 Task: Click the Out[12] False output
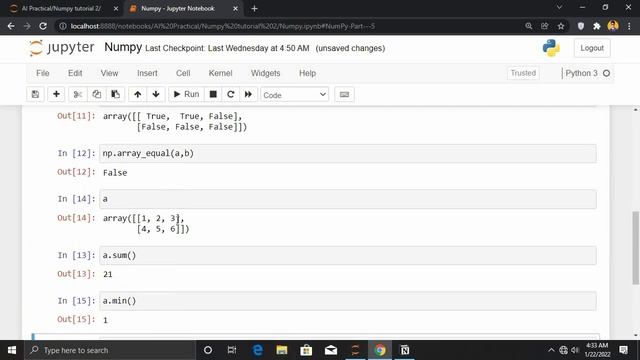click(115, 173)
